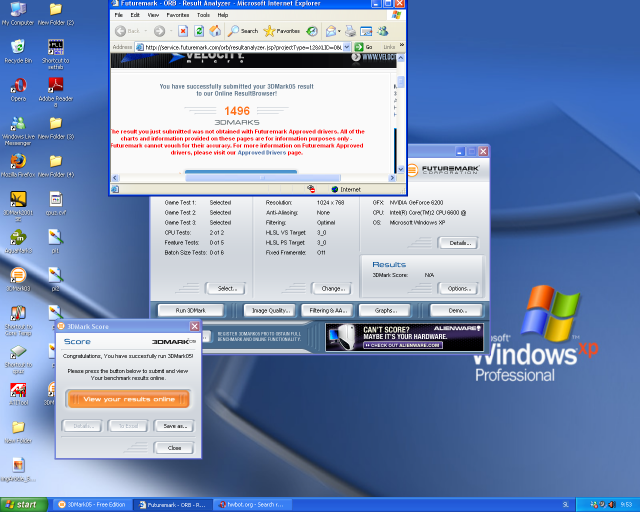640x512 pixels.
Task: Click the Links label in IE toolbar
Action: (x=389, y=47)
